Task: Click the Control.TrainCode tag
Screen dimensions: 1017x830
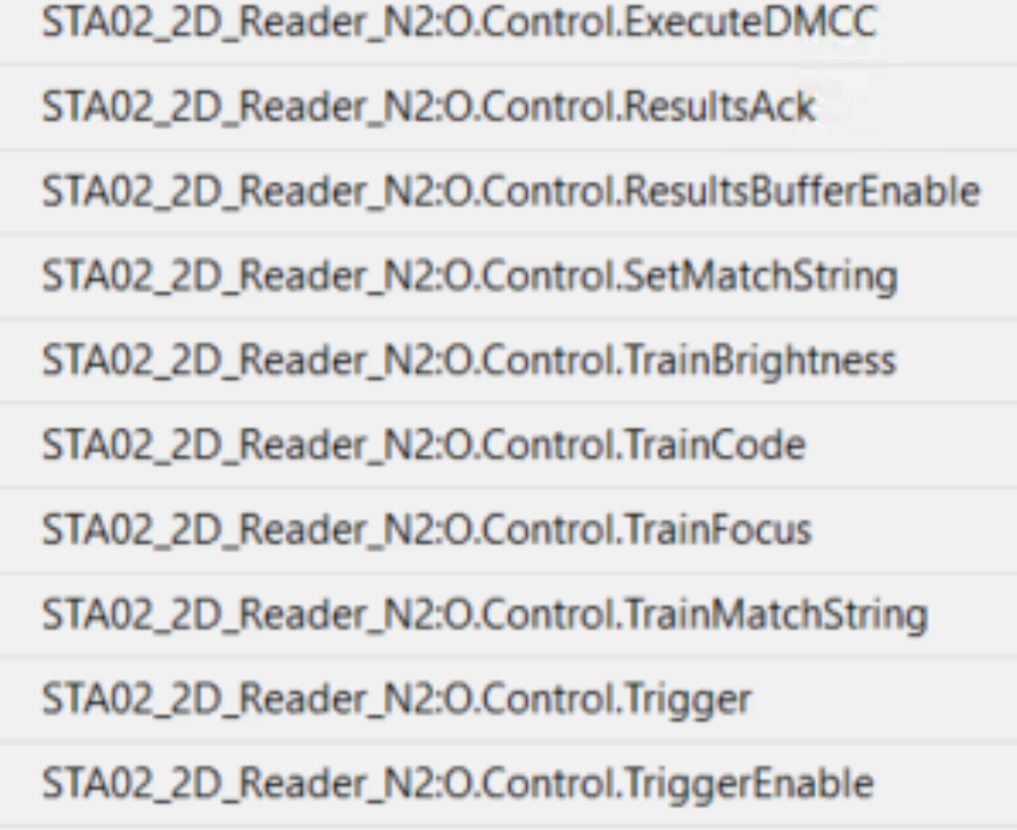Action: 423,445
